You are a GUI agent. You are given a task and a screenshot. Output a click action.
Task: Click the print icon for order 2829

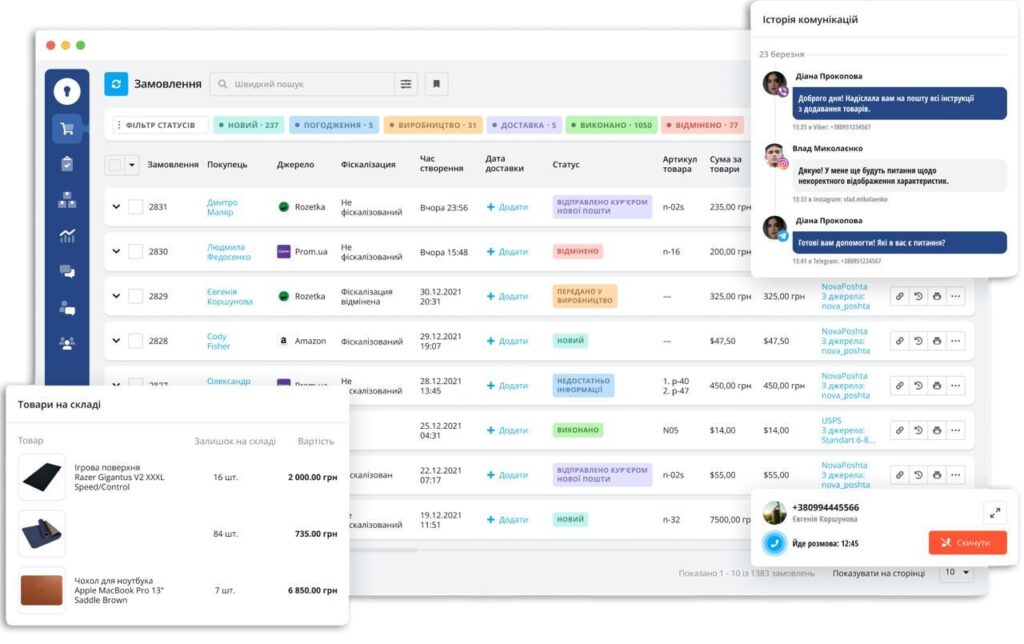coord(936,296)
